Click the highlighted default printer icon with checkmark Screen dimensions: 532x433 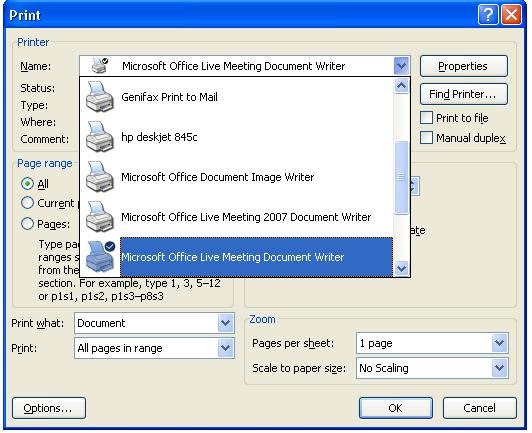(x=100, y=257)
